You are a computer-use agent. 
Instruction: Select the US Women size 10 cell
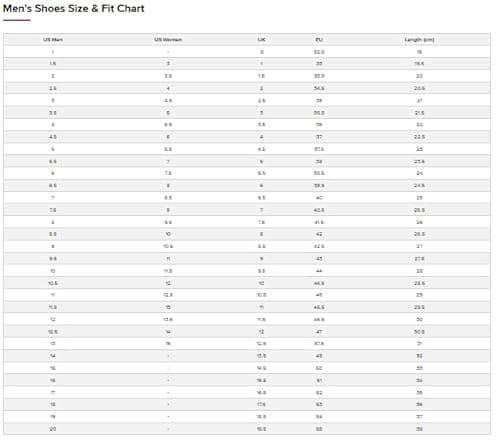coord(168,234)
